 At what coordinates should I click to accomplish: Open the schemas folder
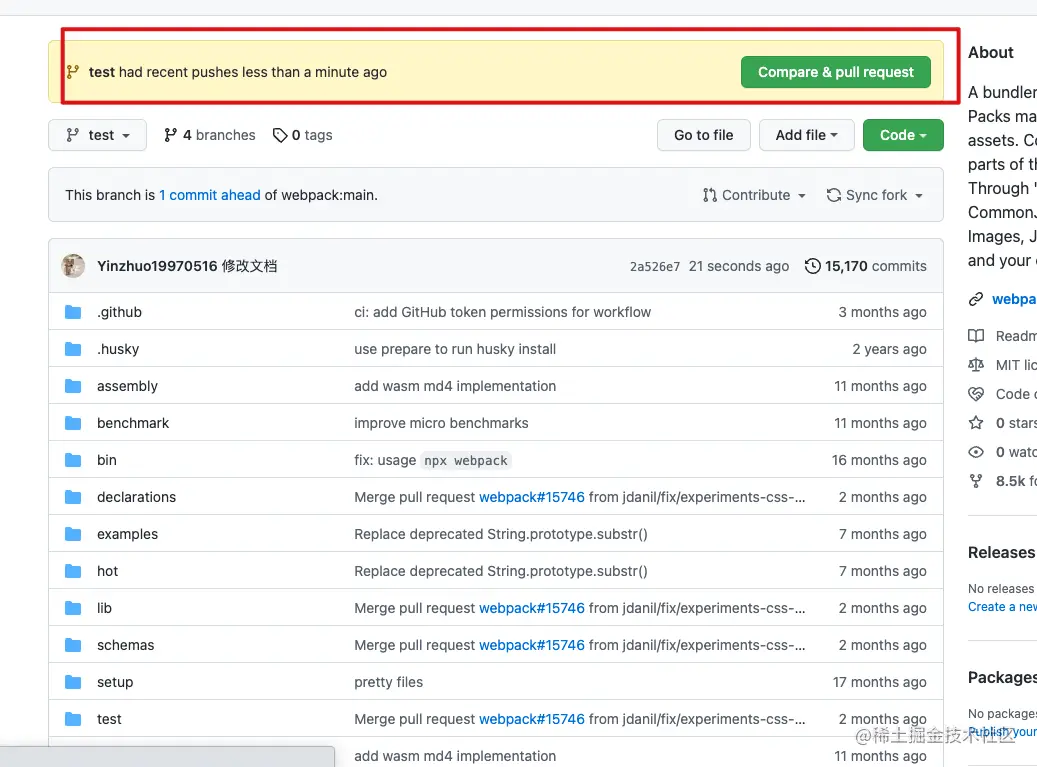click(126, 645)
